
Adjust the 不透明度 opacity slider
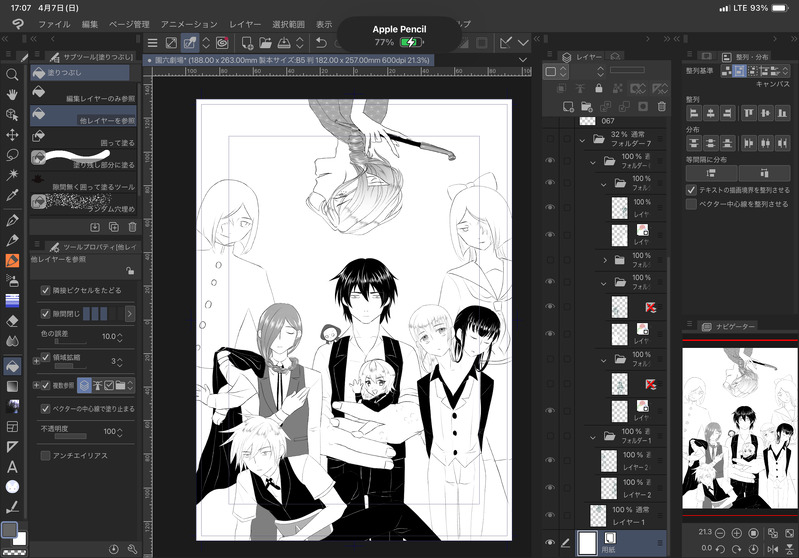(x=71, y=437)
